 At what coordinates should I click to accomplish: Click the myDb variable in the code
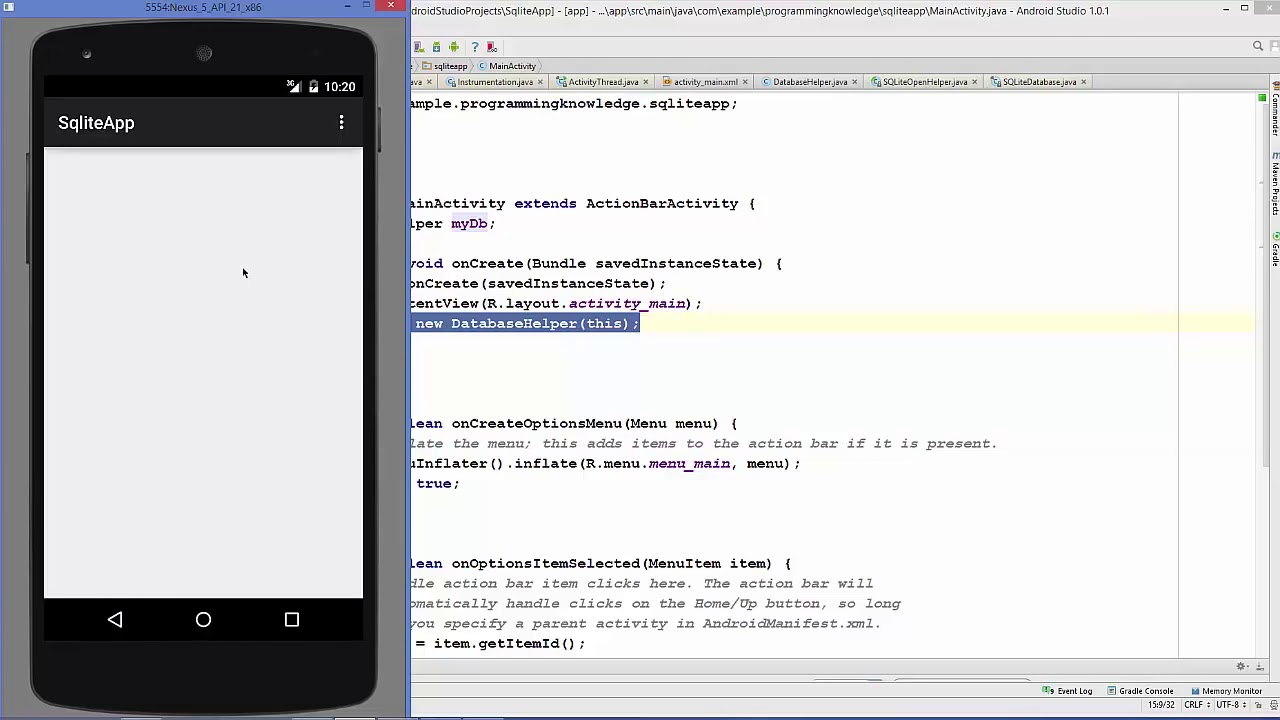tap(469, 224)
